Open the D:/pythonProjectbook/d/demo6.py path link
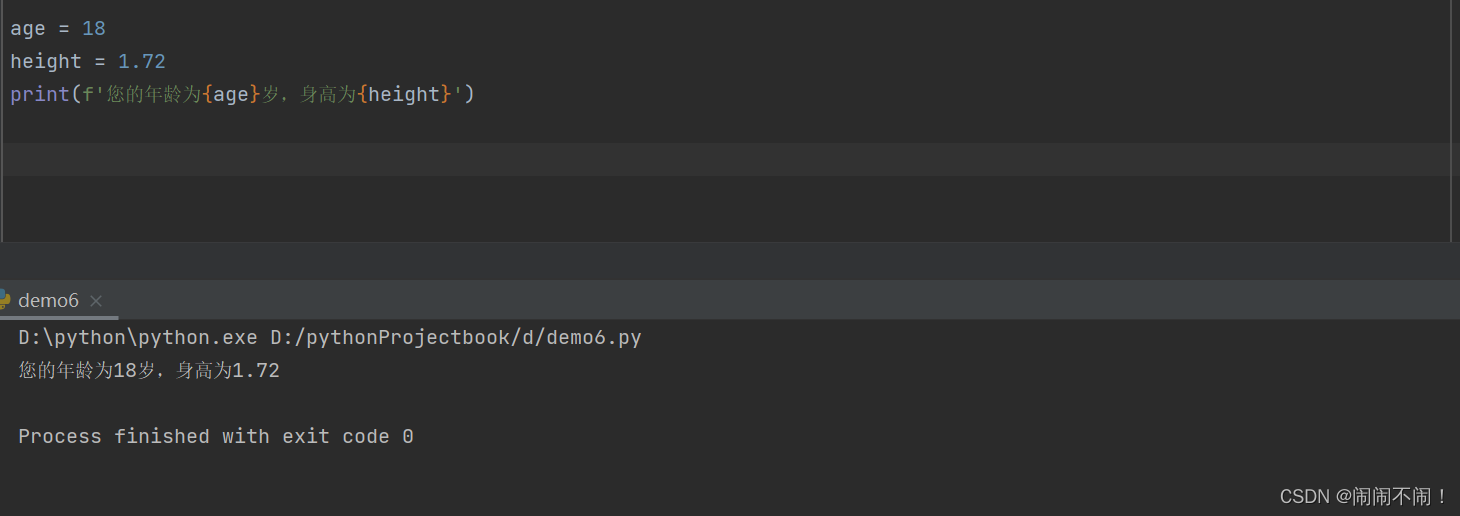The width and height of the screenshot is (1460, 516). tap(456, 337)
